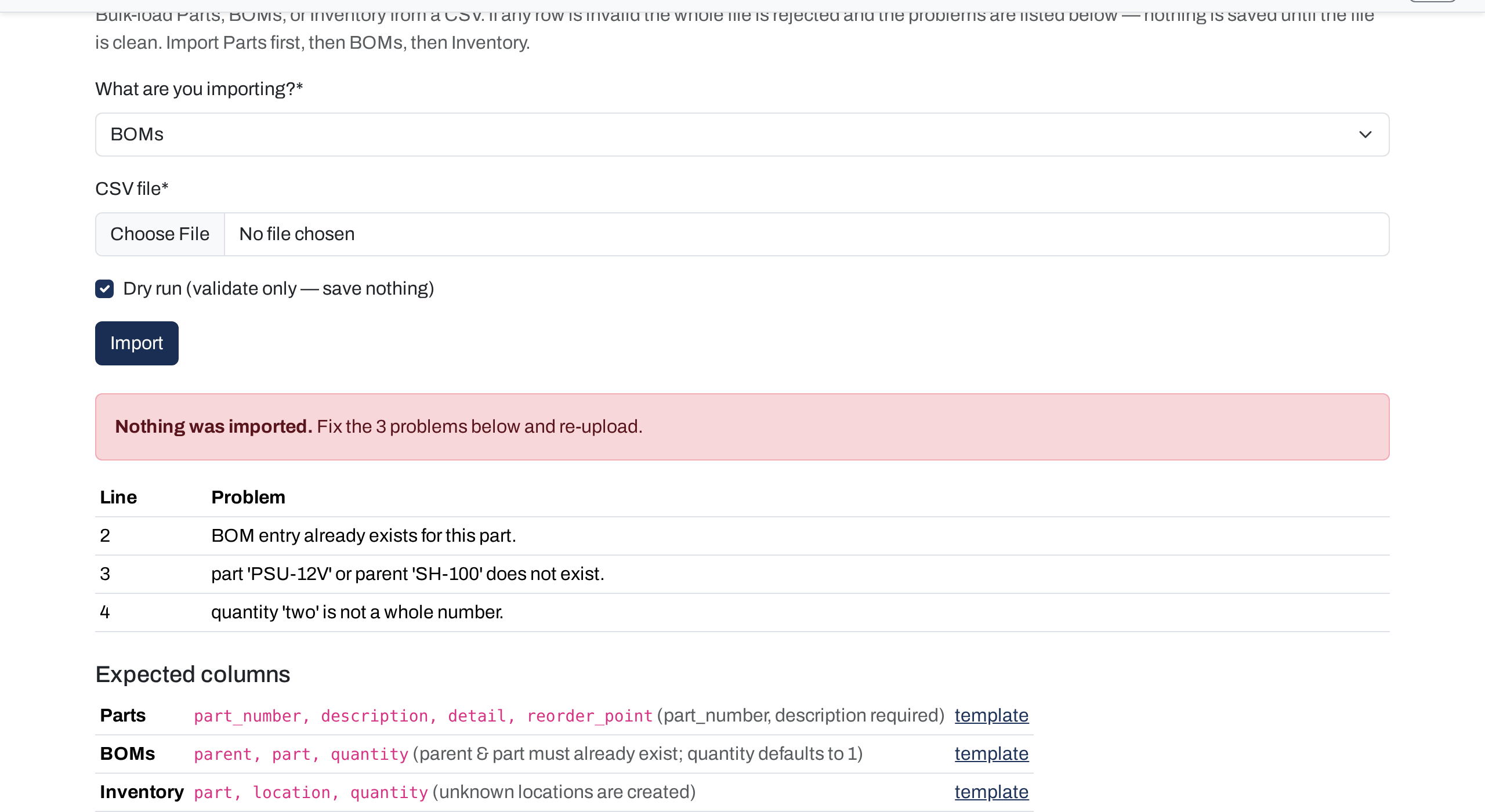Click the 'part_number, description, detail, reorder_point' code text
The image size is (1485, 812).
point(423,716)
